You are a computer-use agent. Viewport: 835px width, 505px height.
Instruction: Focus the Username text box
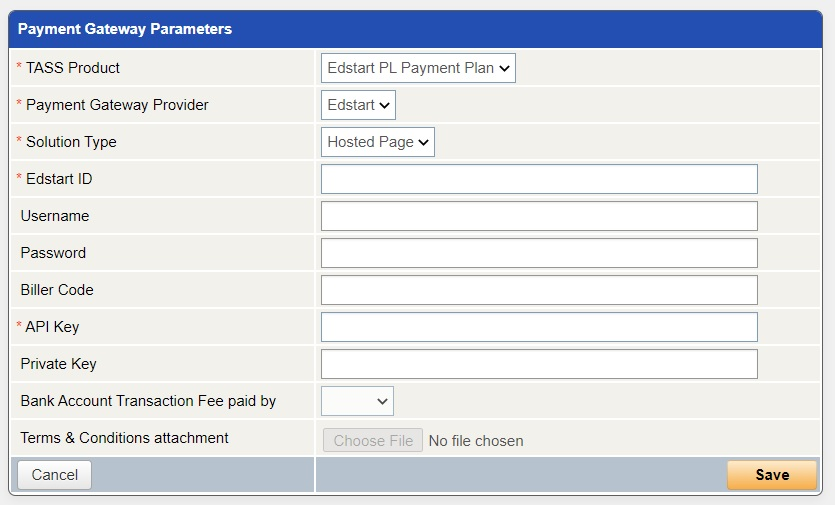pos(539,216)
